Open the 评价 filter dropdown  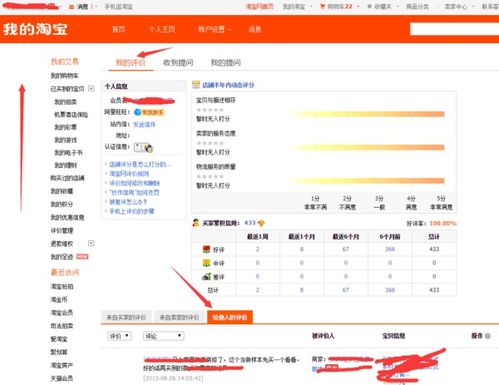[119, 336]
